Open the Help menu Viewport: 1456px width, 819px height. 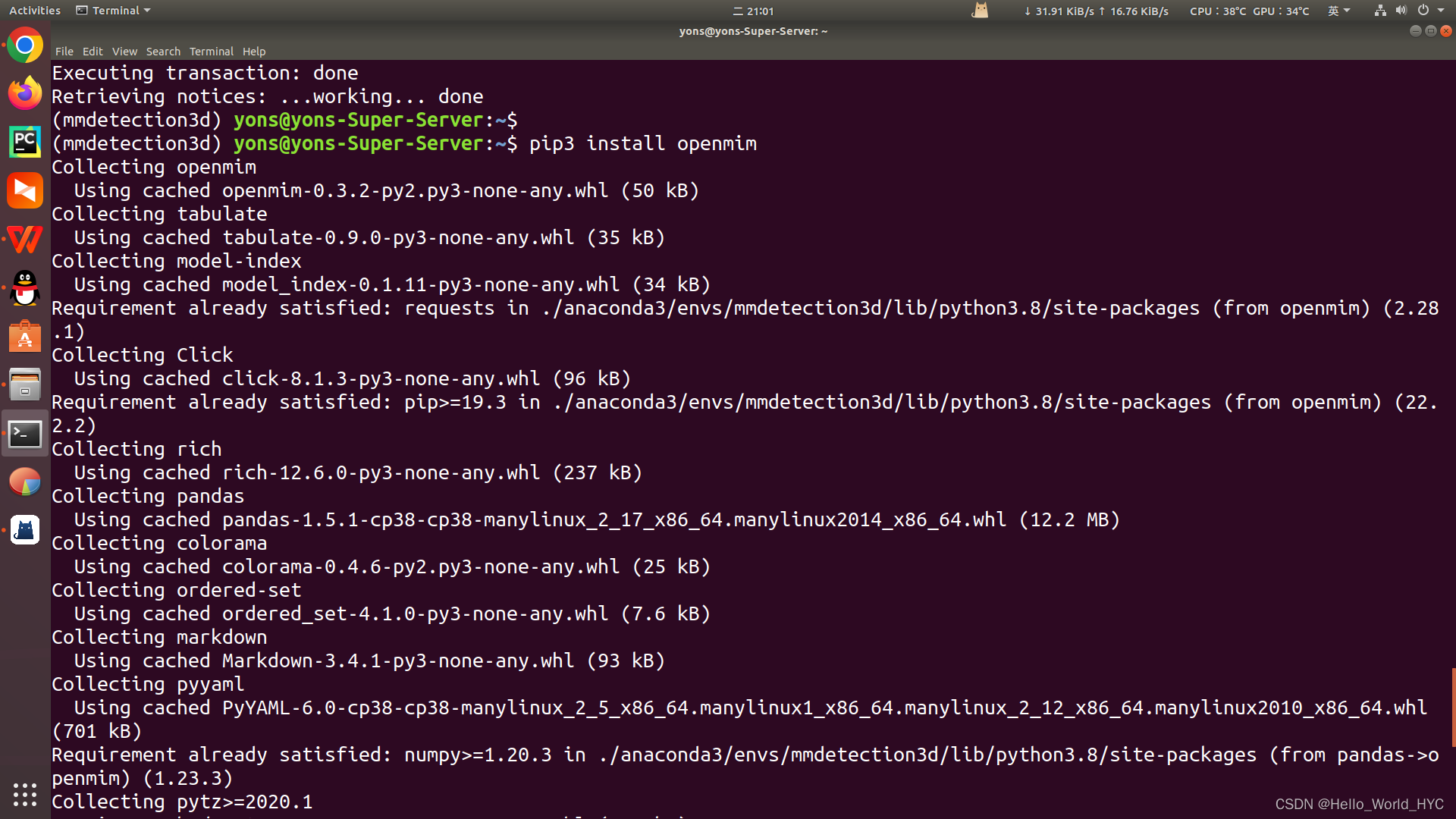(x=254, y=52)
